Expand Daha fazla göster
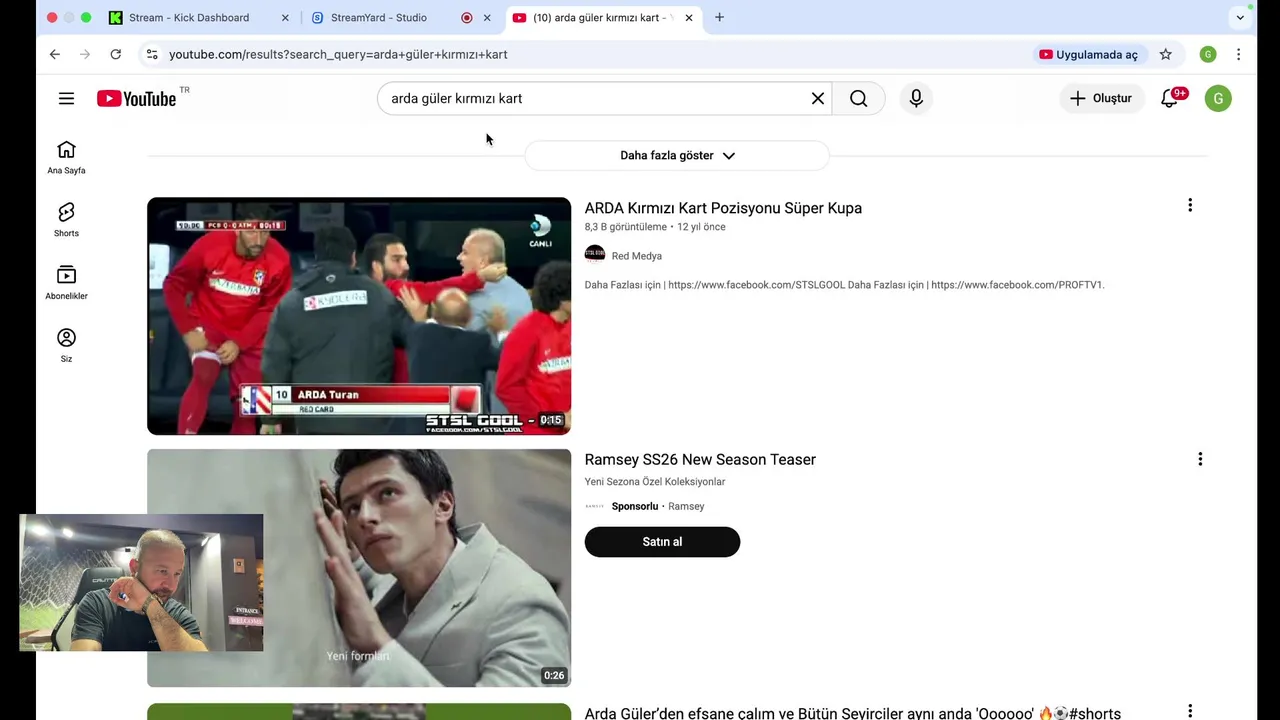Viewport: 1280px width, 720px height. click(x=677, y=155)
